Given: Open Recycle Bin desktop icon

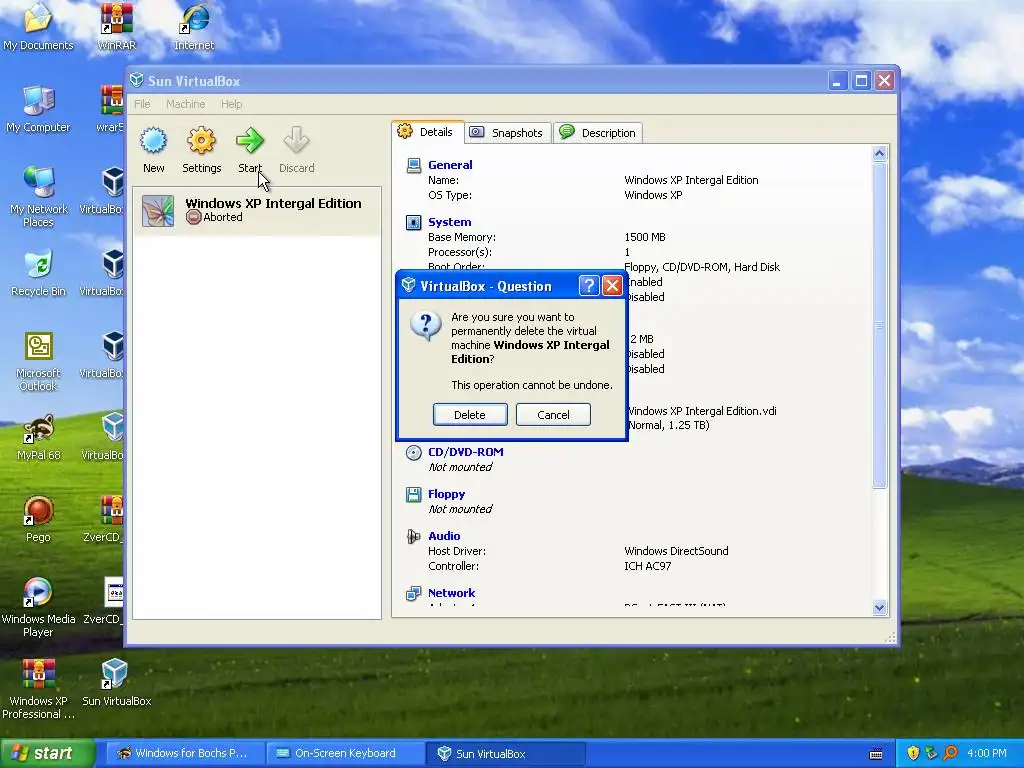Looking at the screenshot, I should point(38,273).
